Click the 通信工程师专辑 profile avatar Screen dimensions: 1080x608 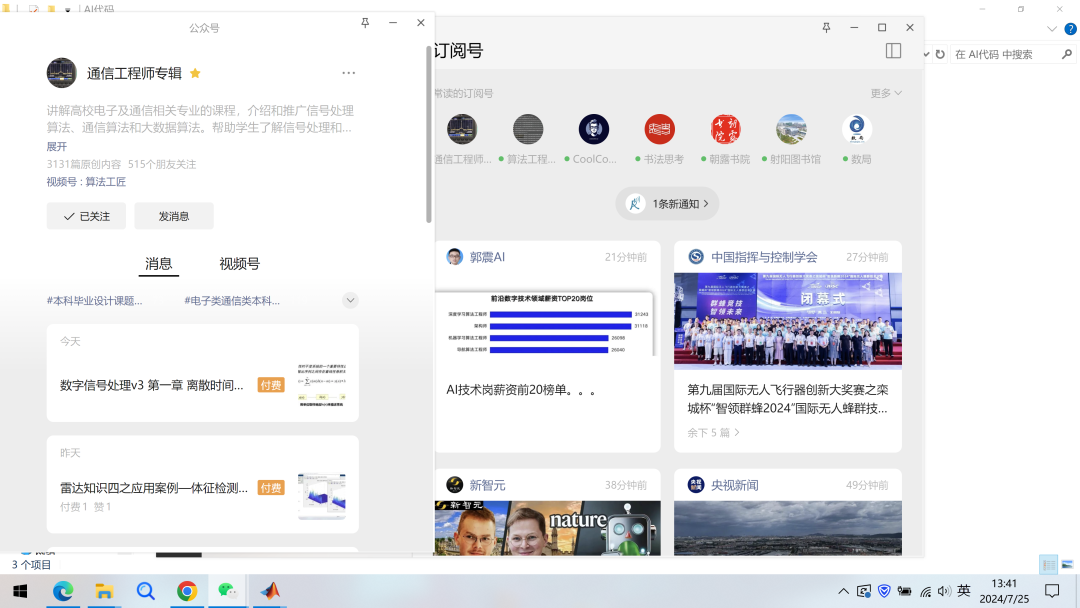[x=61, y=73]
